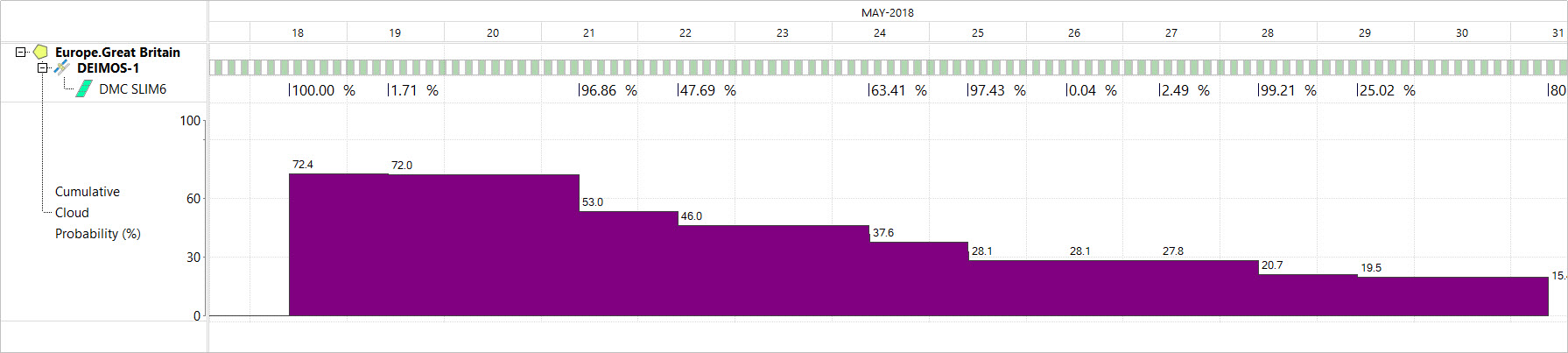Image resolution: width=1568 pixels, height=353 pixels.
Task: Select day 18 in the timeline header
Action: pyautogui.click(x=298, y=32)
